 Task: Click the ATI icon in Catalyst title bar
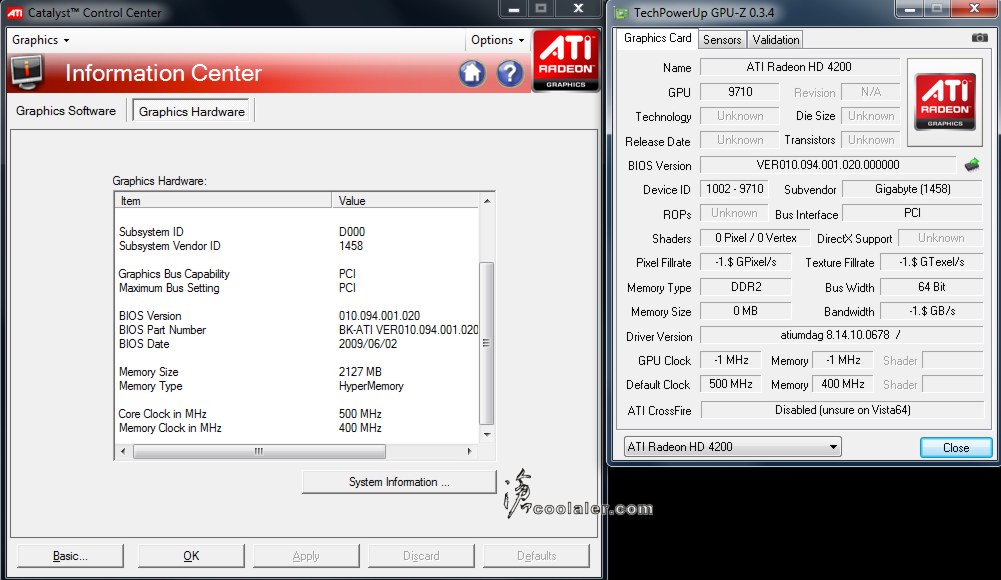click(15, 12)
